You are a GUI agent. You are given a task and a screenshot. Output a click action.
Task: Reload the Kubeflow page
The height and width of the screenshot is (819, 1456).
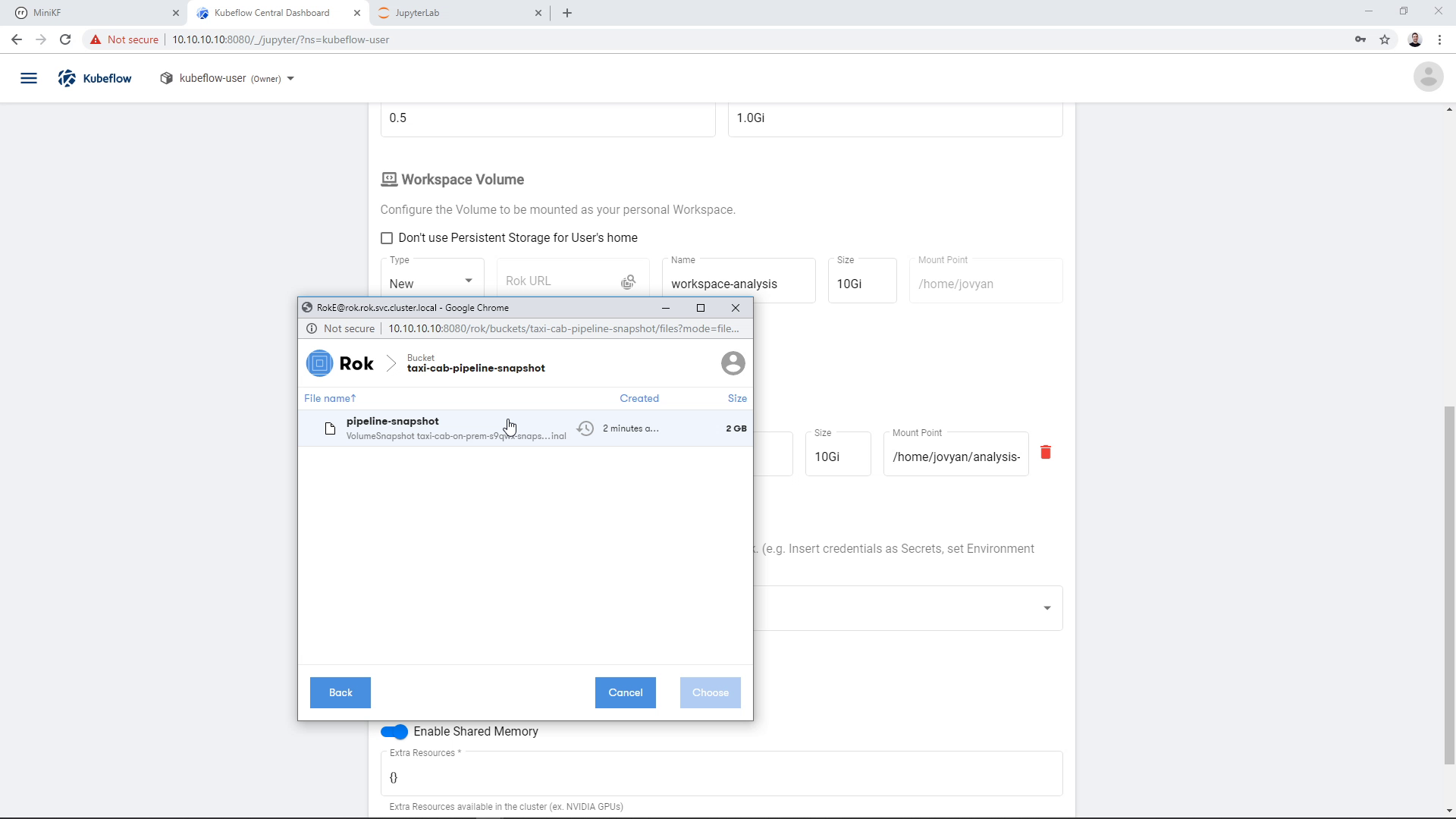click(65, 39)
